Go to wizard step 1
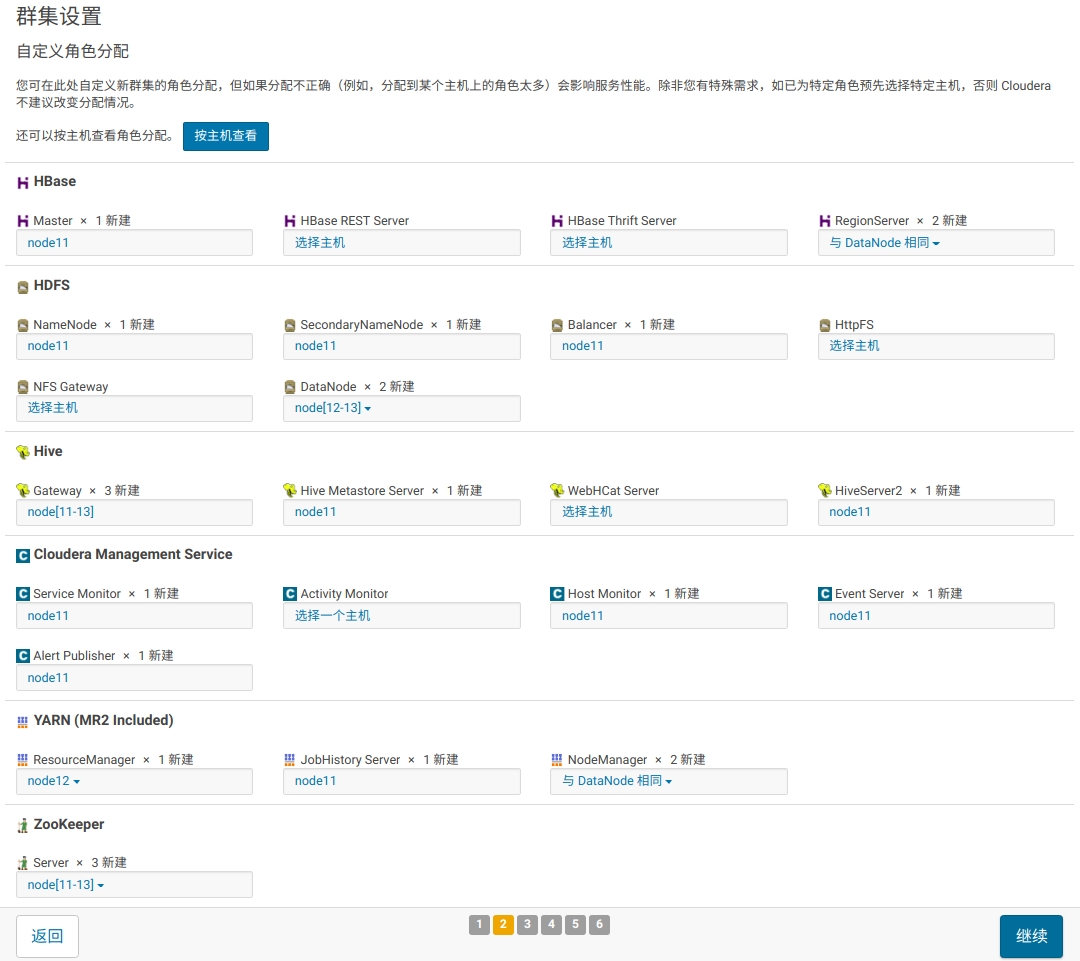1080x961 pixels. click(479, 924)
